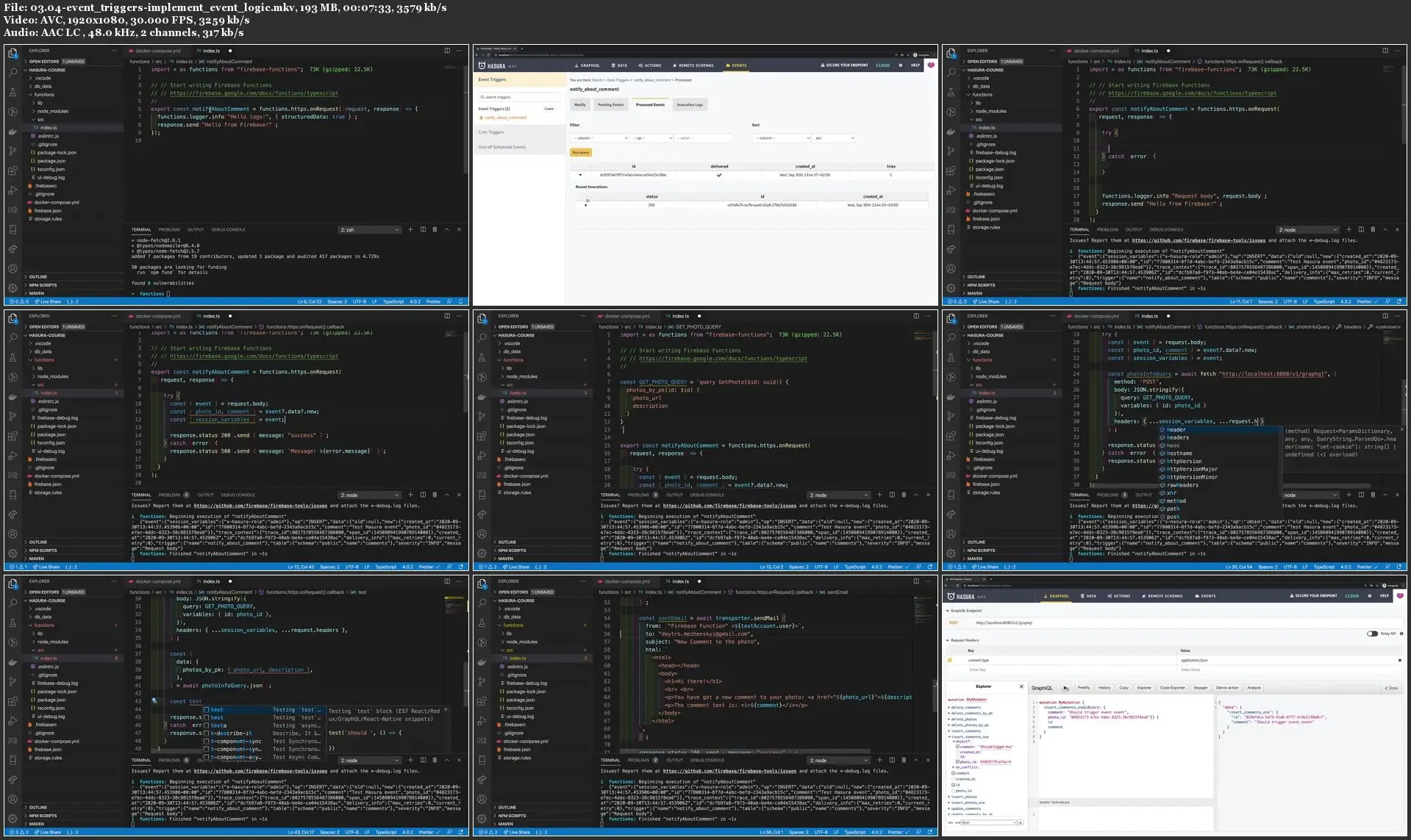Open settings gear on Hasura GraphiQL page
Screen dimensions: 1411x840
pos(1369,596)
